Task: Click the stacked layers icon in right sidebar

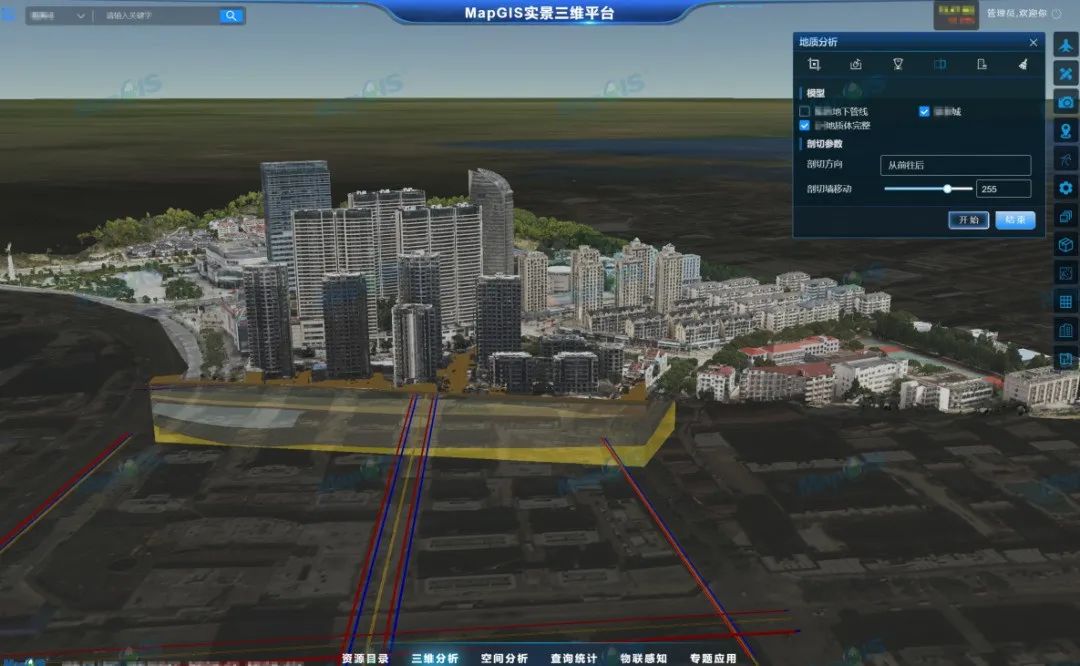Action: (x=1066, y=216)
